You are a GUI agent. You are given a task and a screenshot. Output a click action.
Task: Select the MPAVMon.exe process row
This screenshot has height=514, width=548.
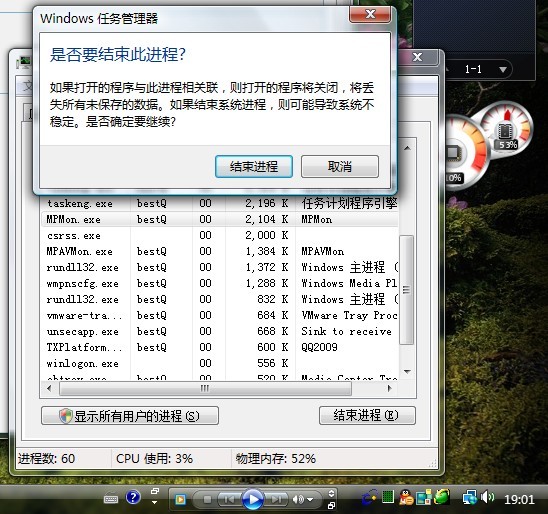(x=219, y=252)
